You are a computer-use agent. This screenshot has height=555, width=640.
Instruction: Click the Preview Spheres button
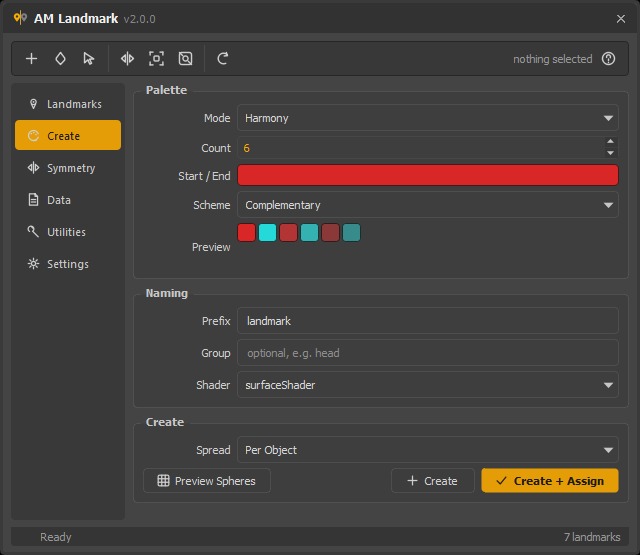coord(207,481)
